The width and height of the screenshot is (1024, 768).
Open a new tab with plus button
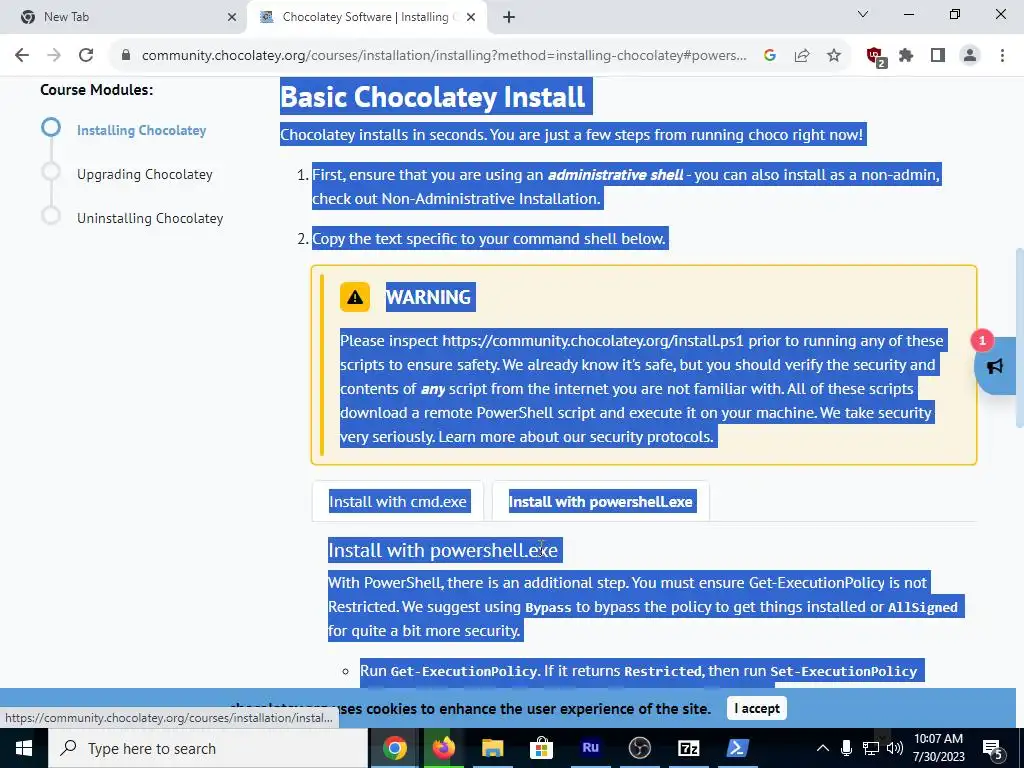click(x=509, y=18)
